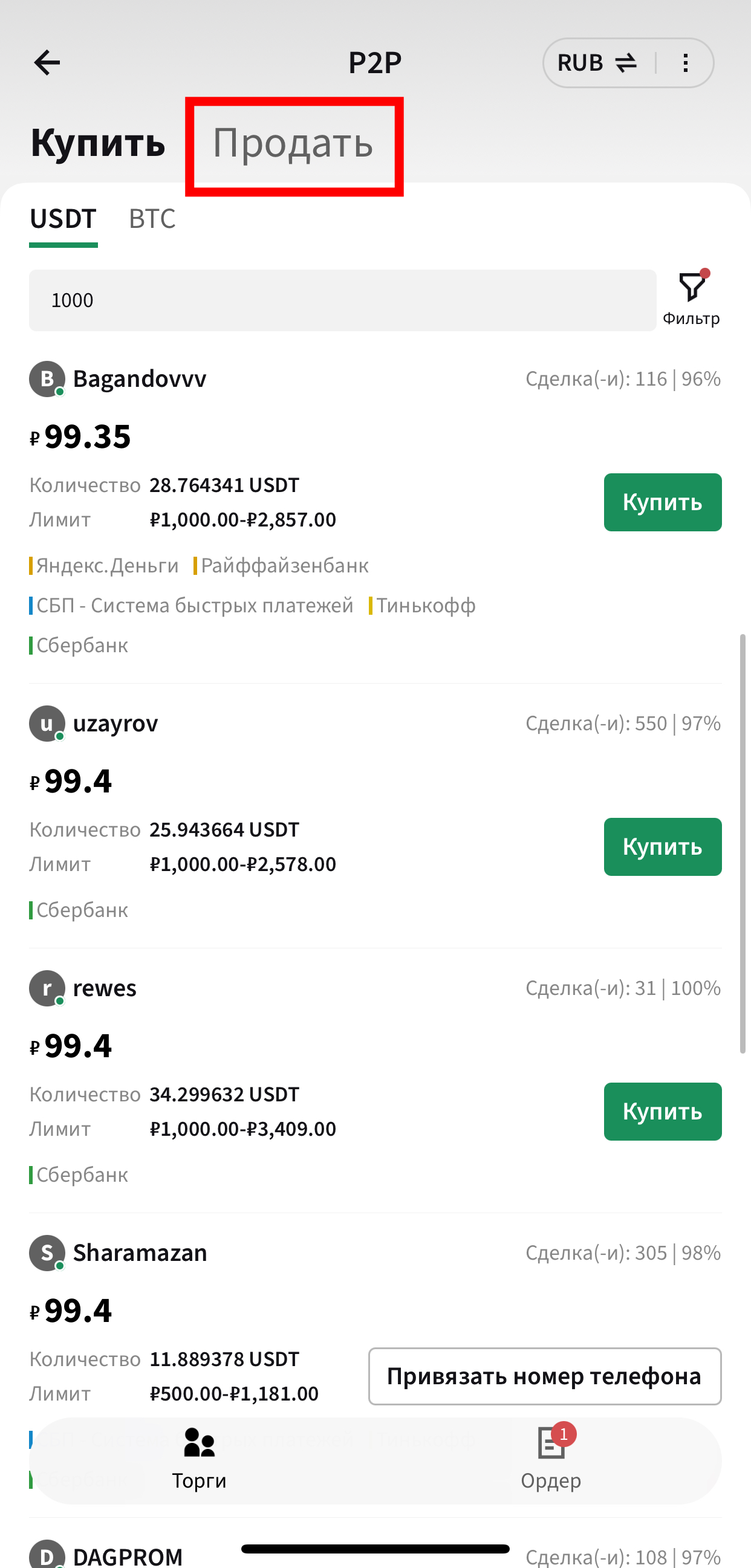
Task: Open Bagandovvv's avatar profile
Action: click(47, 378)
